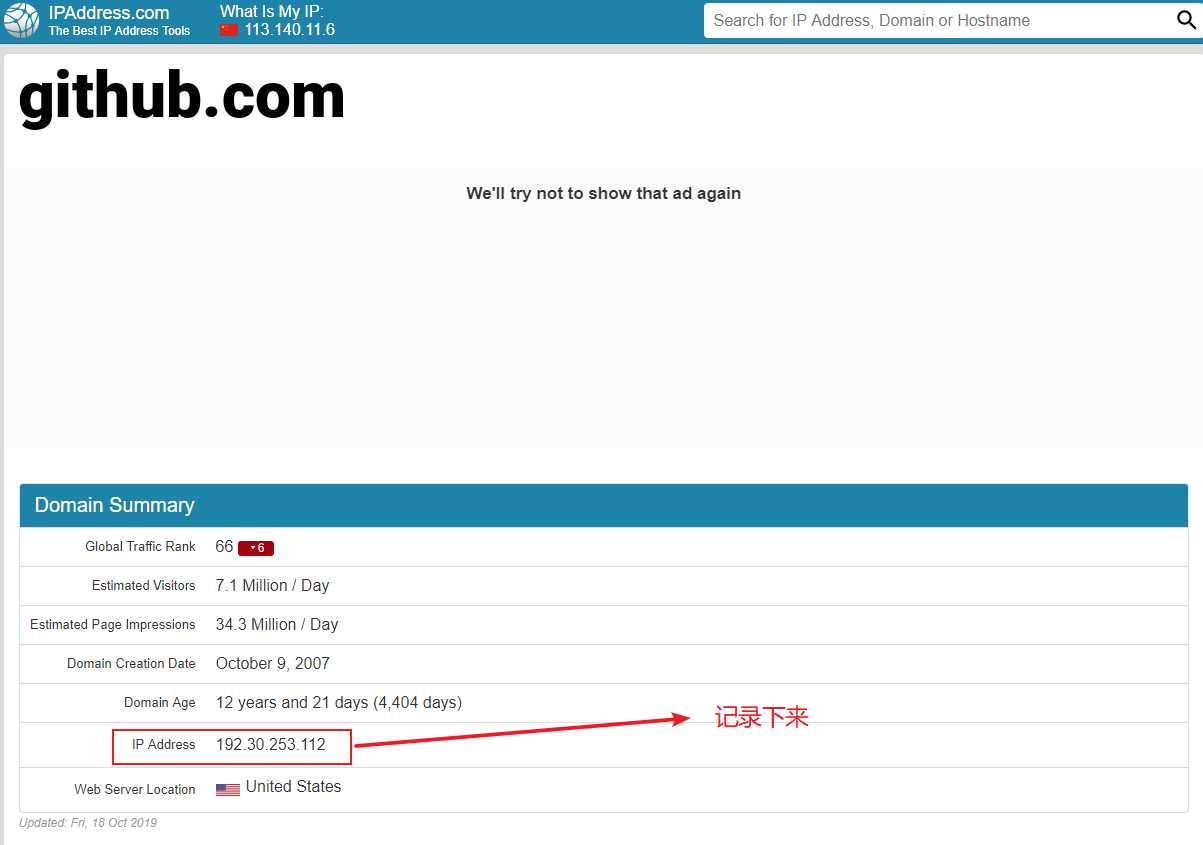Select the 192.30.253.112 IP value
The height and width of the screenshot is (845, 1203).
[271, 745]
